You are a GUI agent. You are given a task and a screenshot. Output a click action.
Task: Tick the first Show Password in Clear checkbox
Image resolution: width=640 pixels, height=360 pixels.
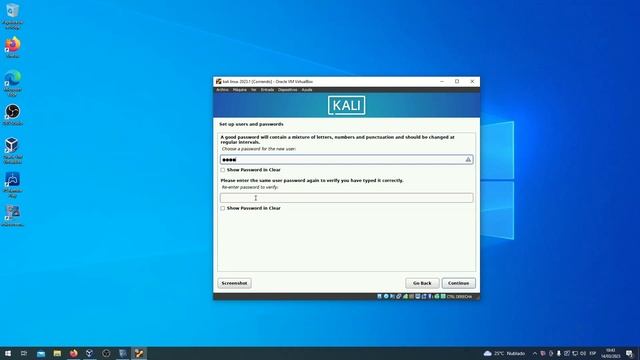(x=222, y=170)
